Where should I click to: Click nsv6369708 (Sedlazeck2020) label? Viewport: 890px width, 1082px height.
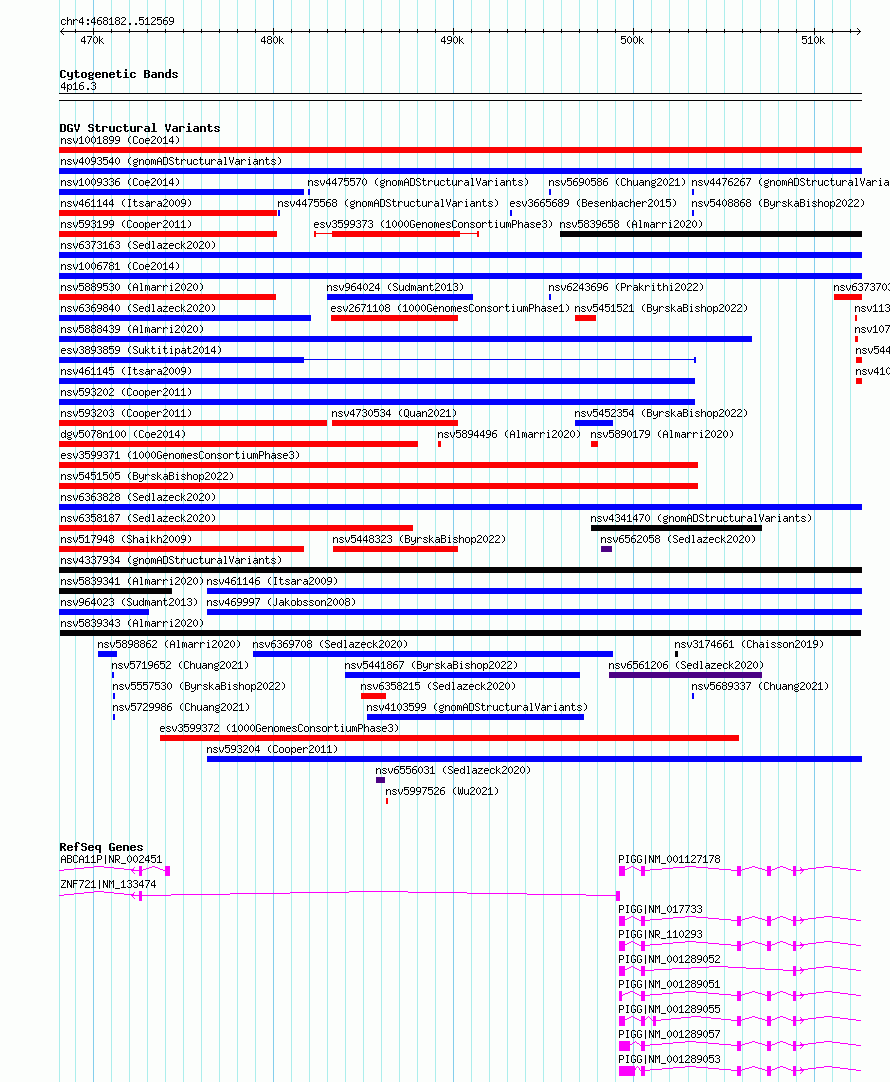point(330,645)
